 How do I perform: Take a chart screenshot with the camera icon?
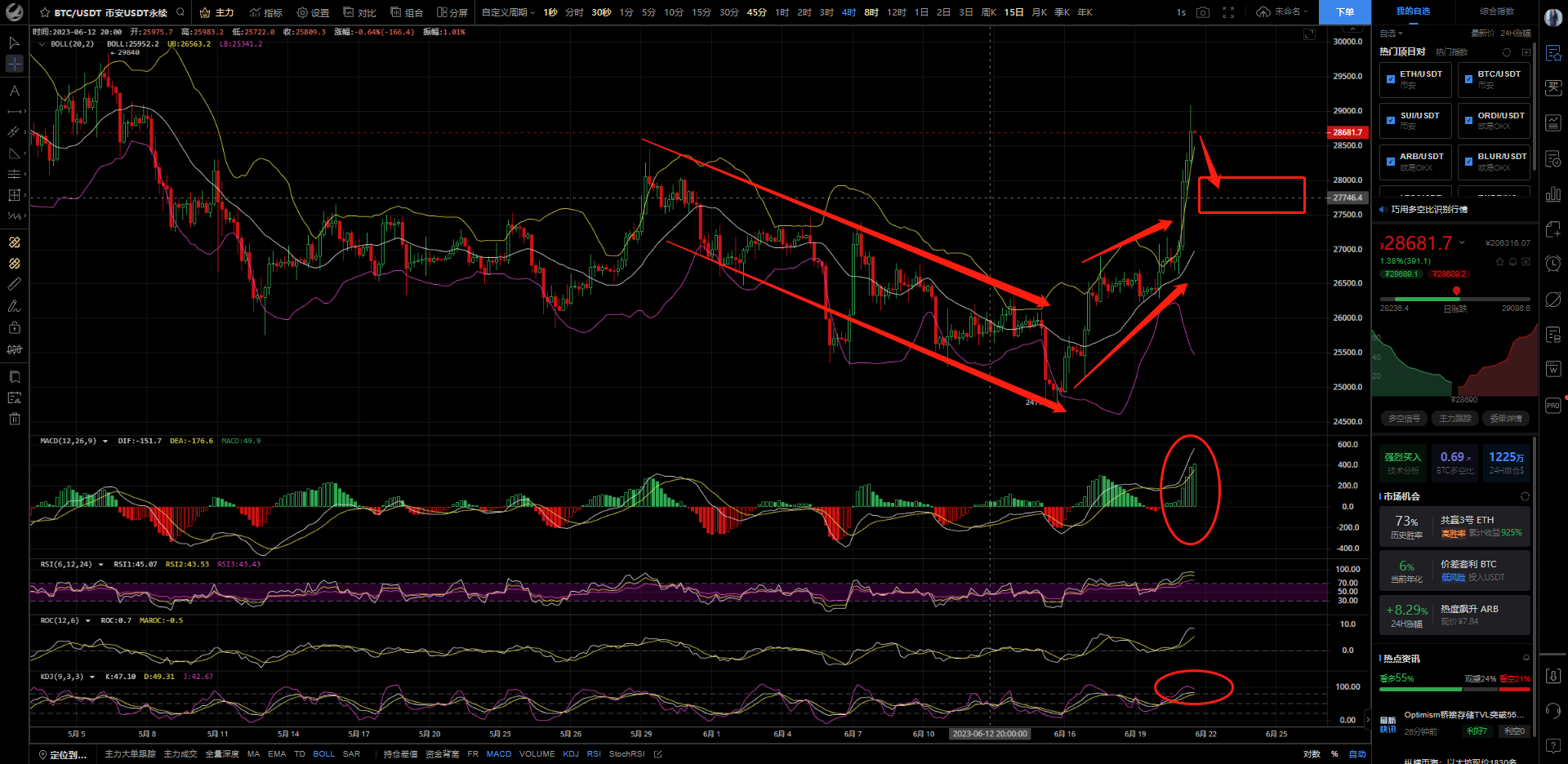coord(1203,12)
